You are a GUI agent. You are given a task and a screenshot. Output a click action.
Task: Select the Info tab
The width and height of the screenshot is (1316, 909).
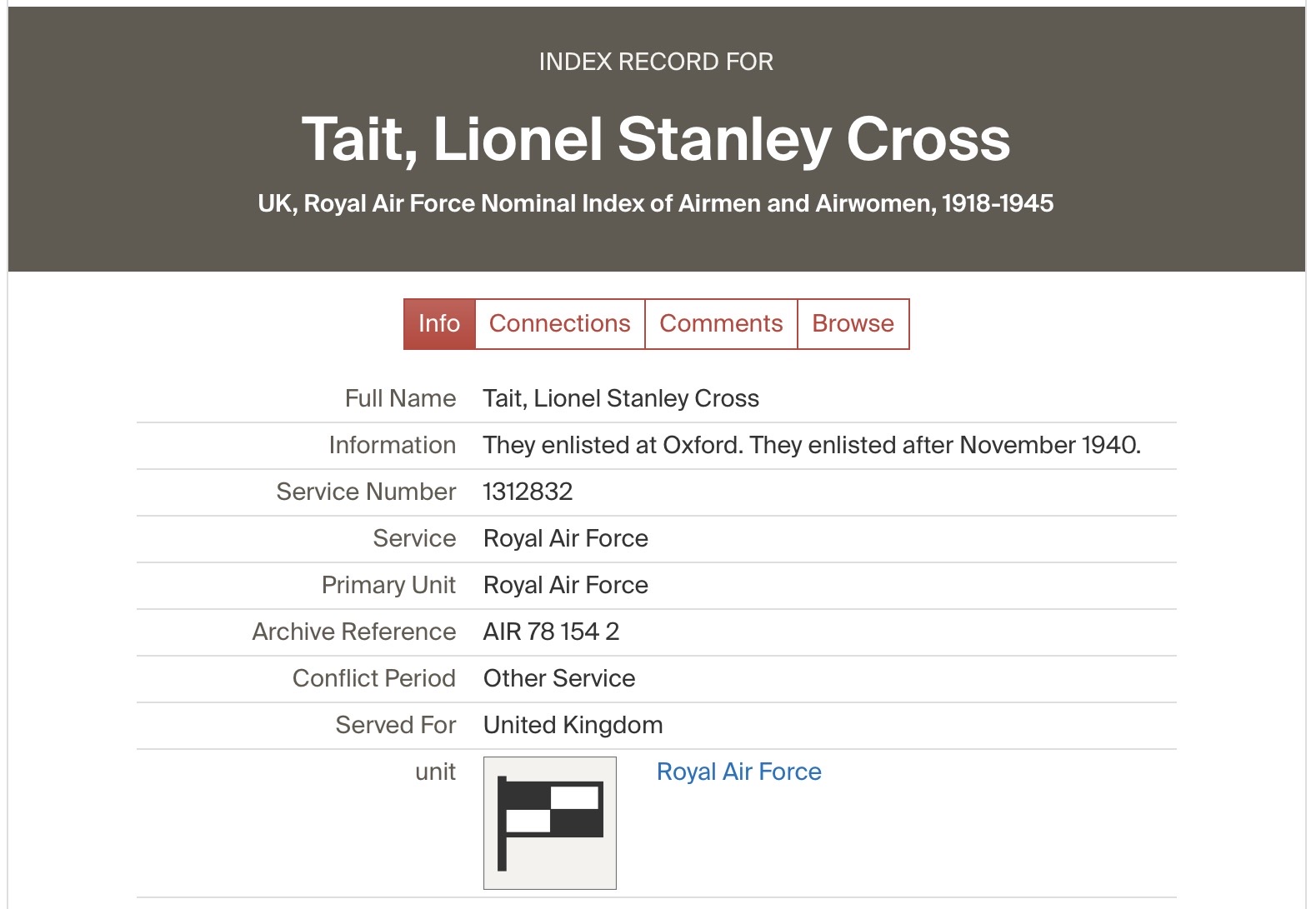pyautogui.click(x=439, y=323)
